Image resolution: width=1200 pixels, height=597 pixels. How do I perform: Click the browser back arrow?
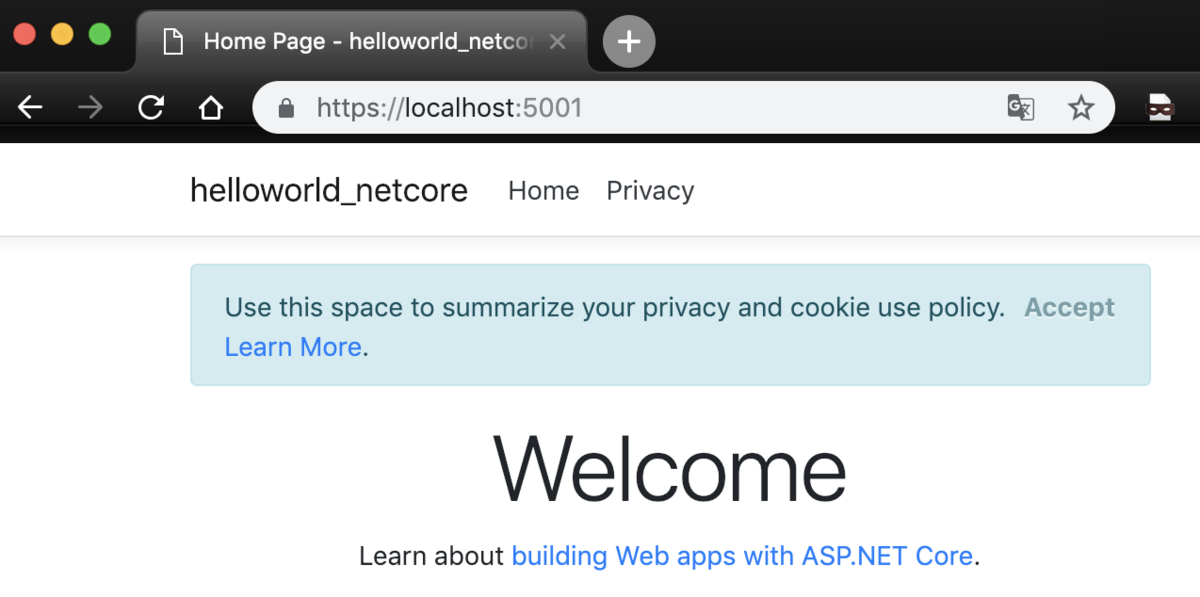pos(31,107)
